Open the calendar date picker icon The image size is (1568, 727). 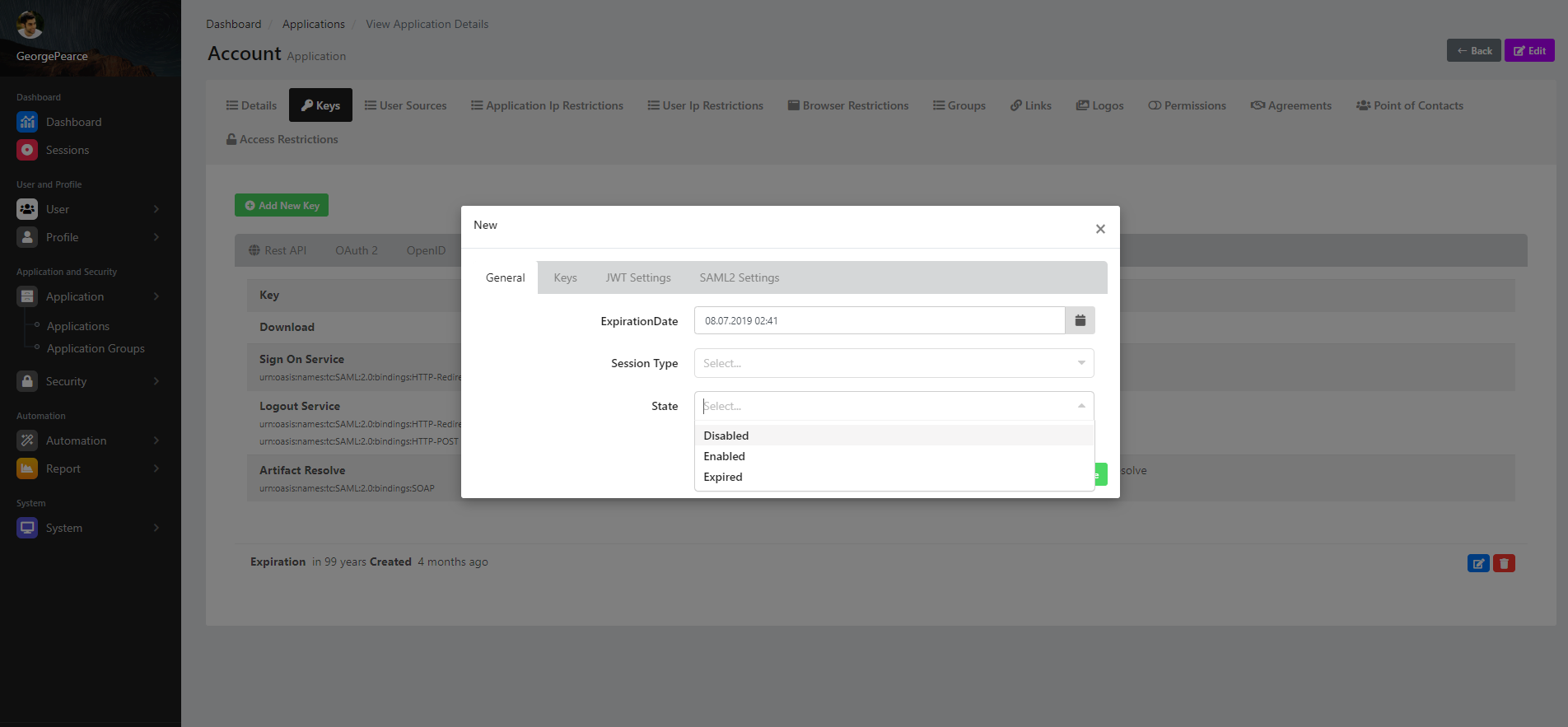click(x=1080, y=320)
